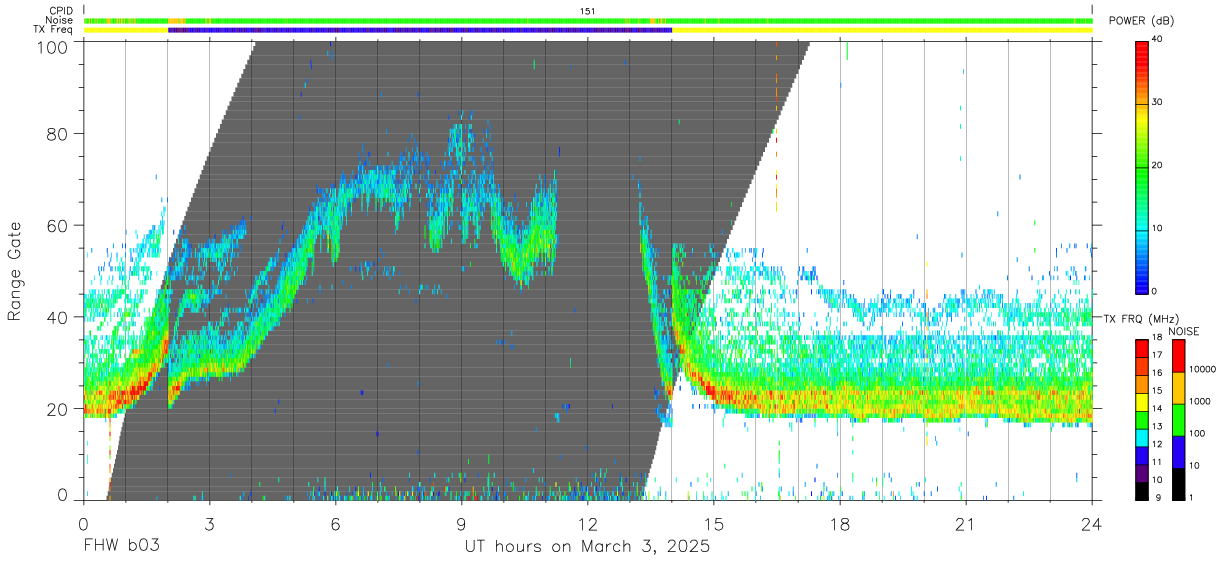The width and height of the screenshot is (1228, 567).
Task: Click the time axis tick 9
Action: point(461,524)
